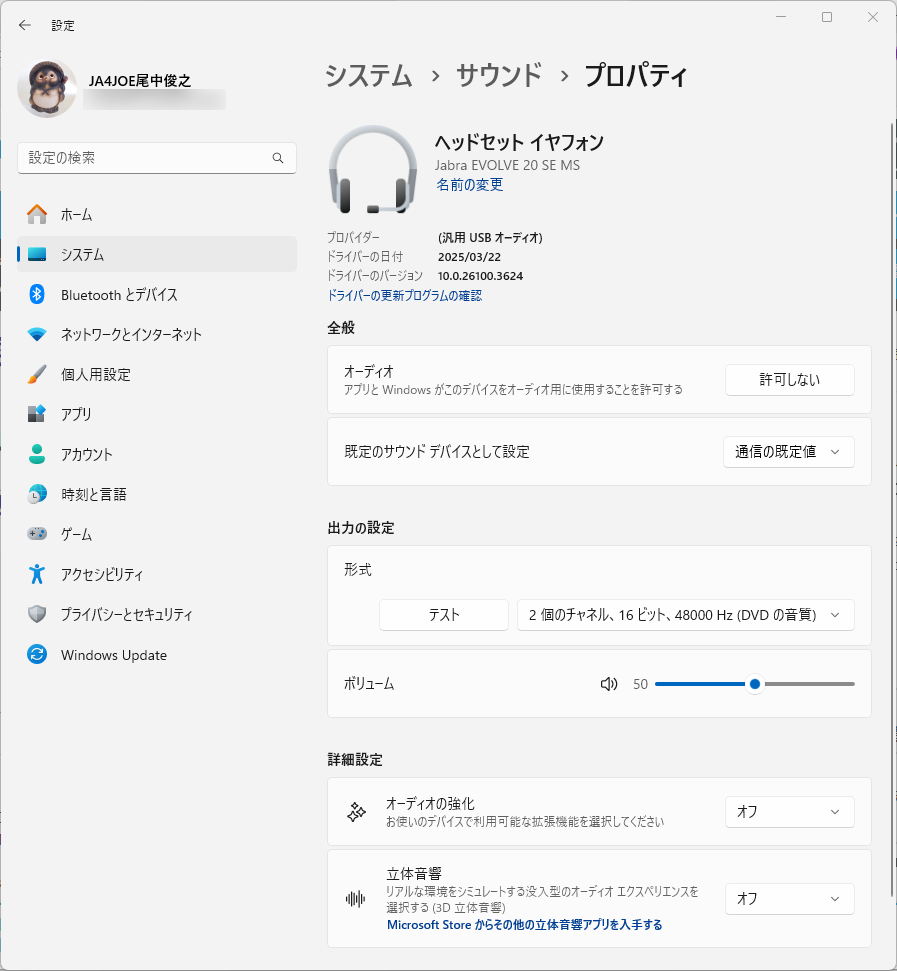The width and height of the screenshot is (897, 971).
Task: Click the 名前の変更 link
Action: coord(469,185)
